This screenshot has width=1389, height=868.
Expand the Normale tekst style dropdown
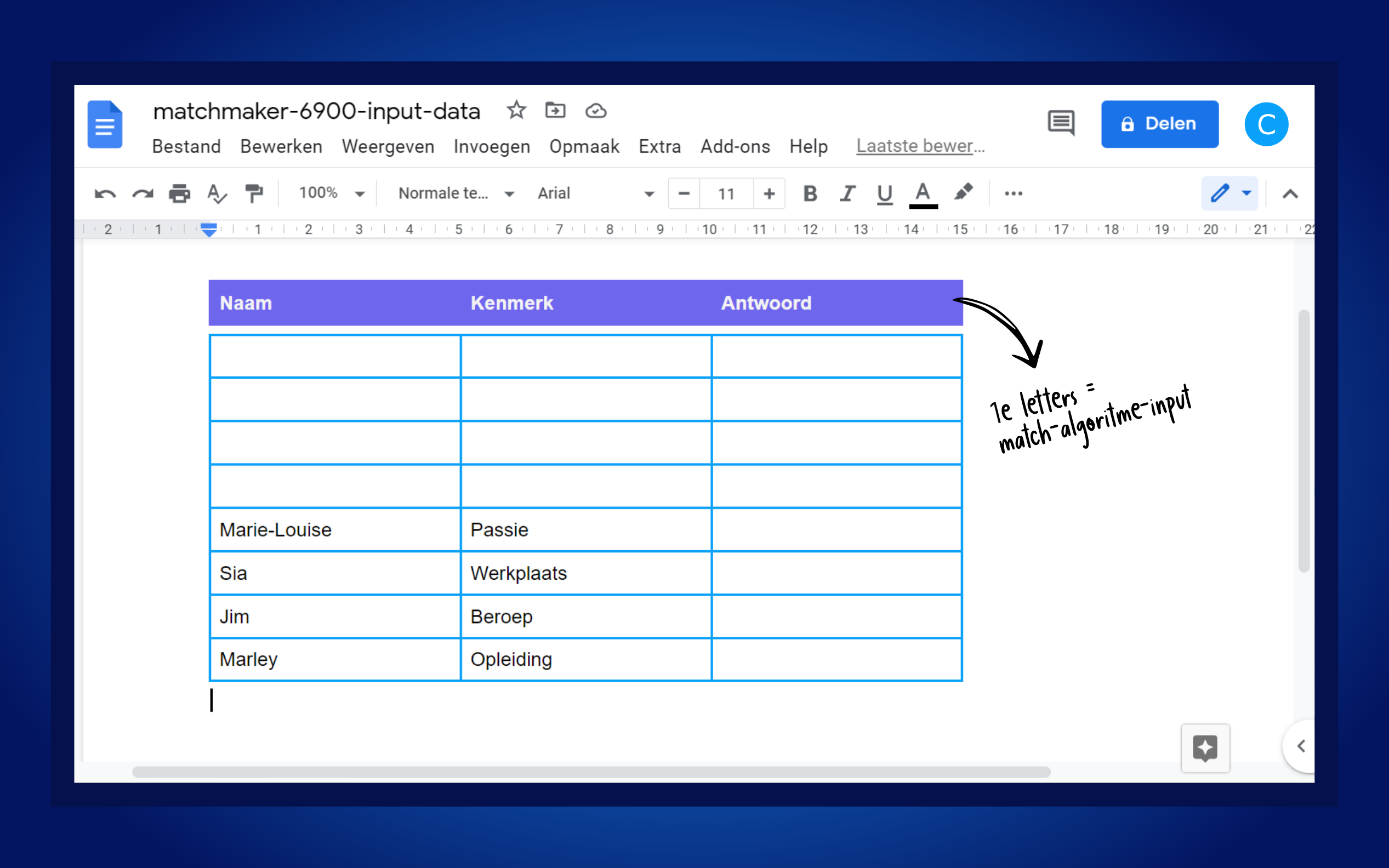pos(456,193)
